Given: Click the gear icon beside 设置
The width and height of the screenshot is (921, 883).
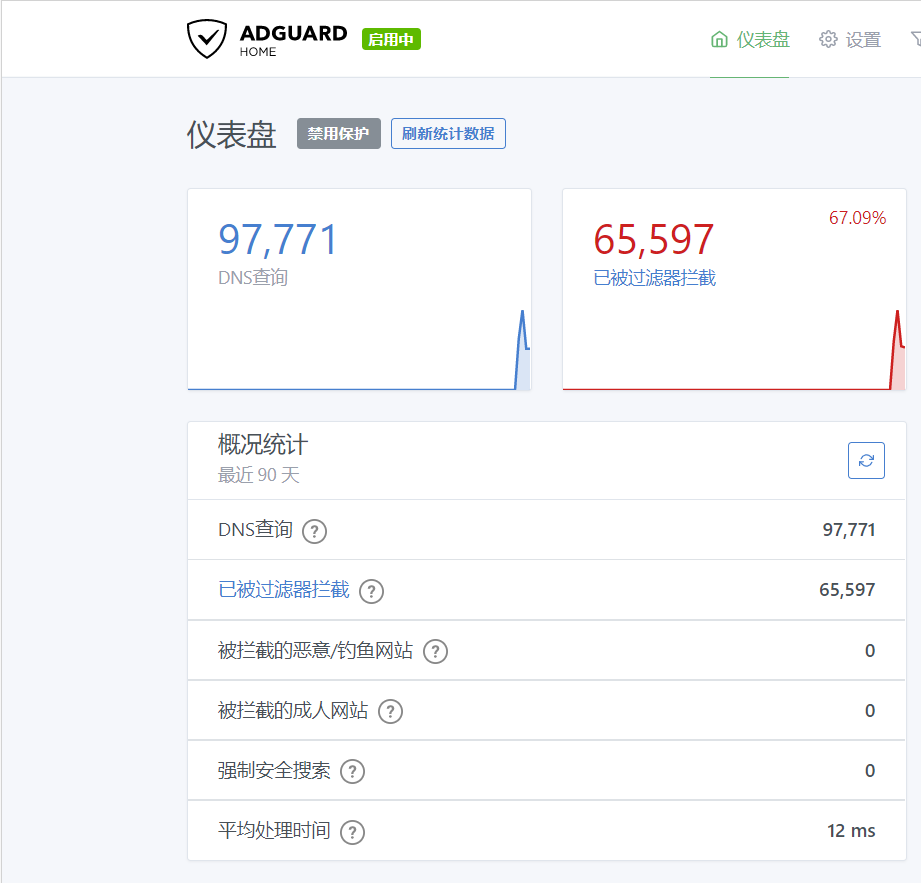Looking at the screenshot, I should click(x=828, y=39).
